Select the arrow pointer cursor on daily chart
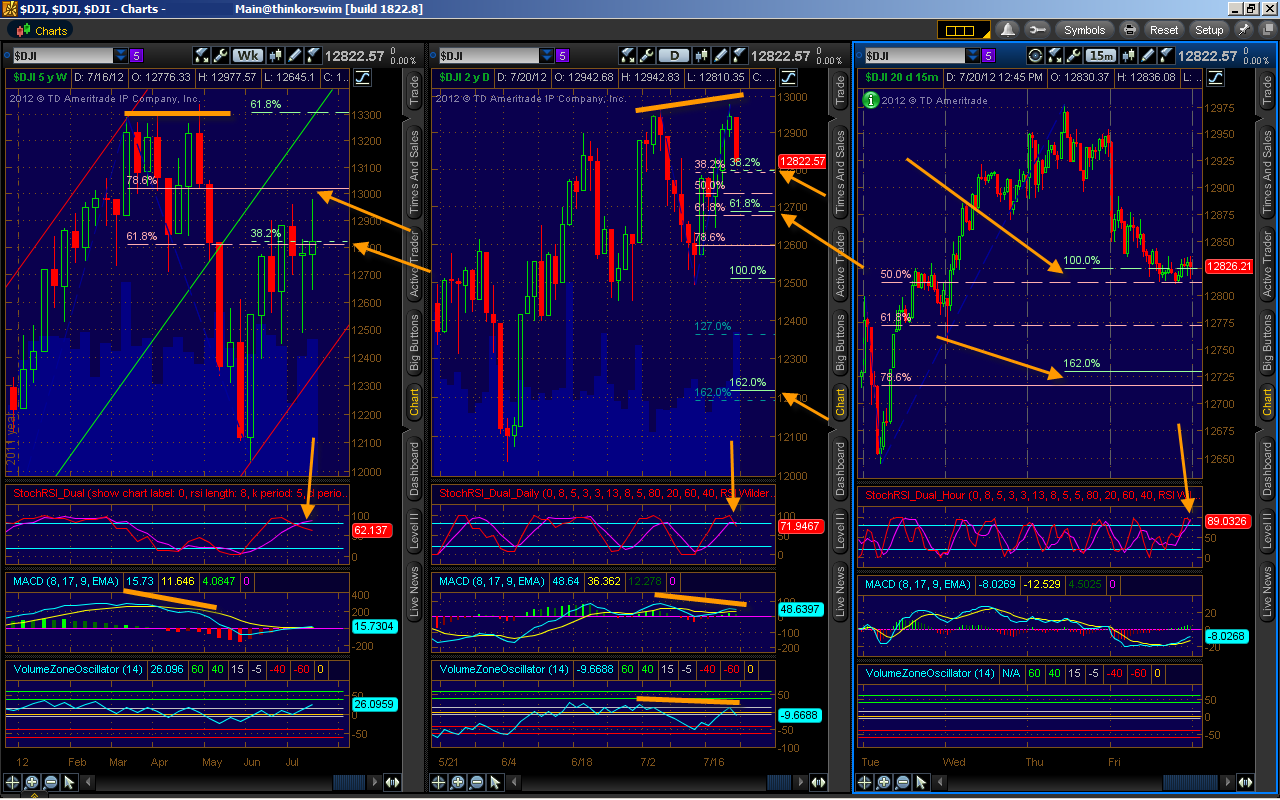Viewport: 1280px width, 800px height. click(494, 783)
